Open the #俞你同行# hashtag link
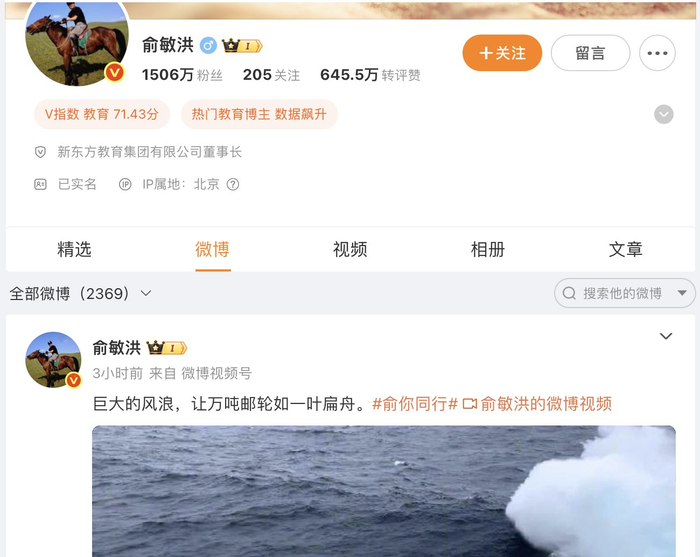Screen dimensions: 700x557 click(x=415, y=404)
